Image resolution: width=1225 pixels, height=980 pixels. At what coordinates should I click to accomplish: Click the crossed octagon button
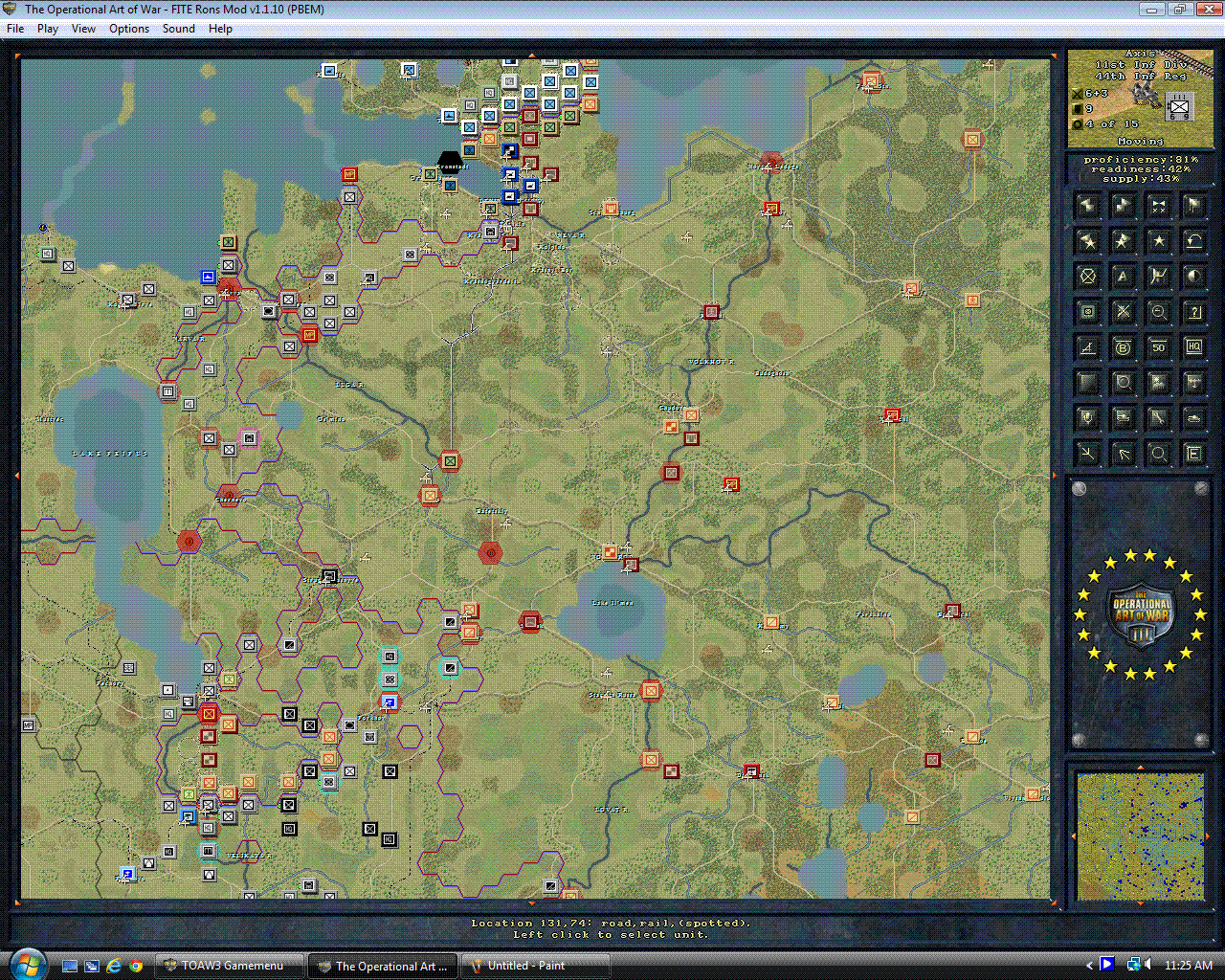point(1087,277)
